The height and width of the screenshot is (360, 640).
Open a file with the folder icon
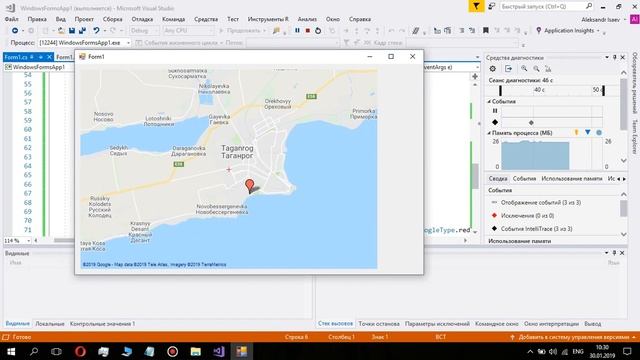[x=61, y=31]
